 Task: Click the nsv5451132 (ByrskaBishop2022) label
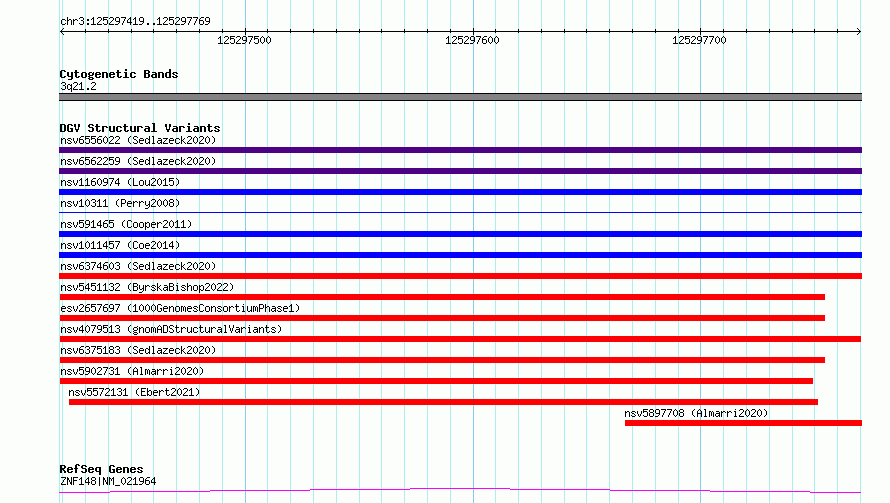tap(147, 287)
